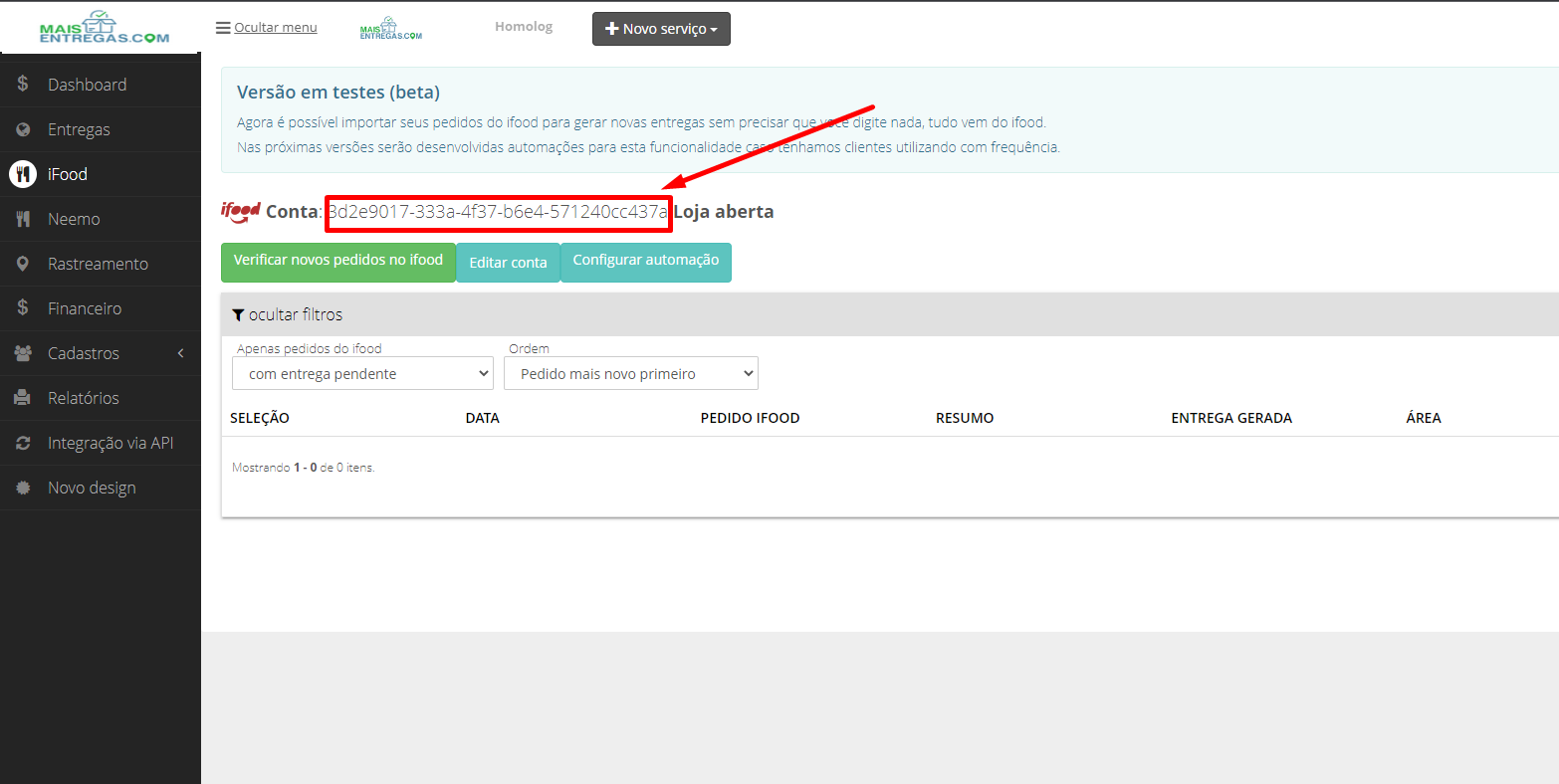This screenshot has height=784, width=1559.
Task: Click the 'Ocultar menu' link
Action: [x=276, y=28]
